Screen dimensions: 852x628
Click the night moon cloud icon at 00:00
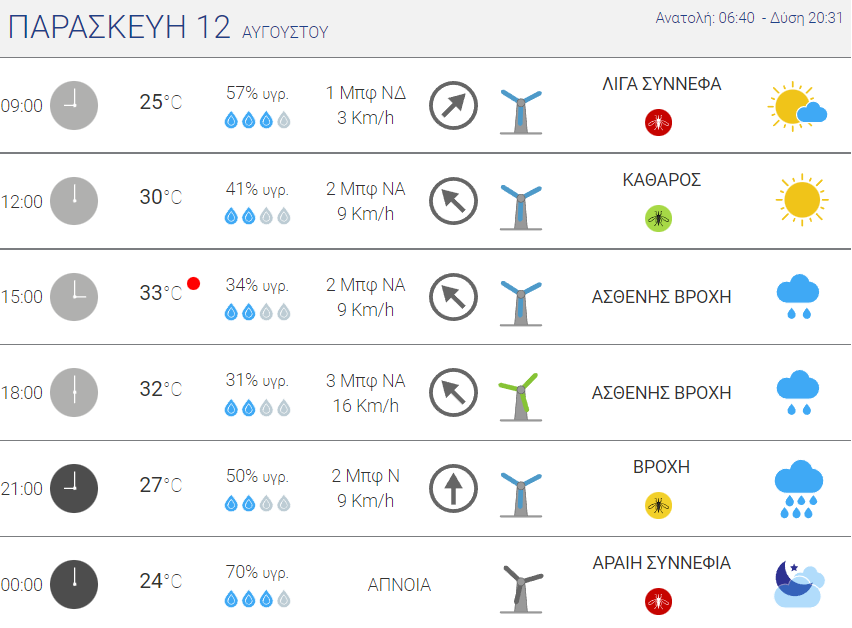[798, 585]
